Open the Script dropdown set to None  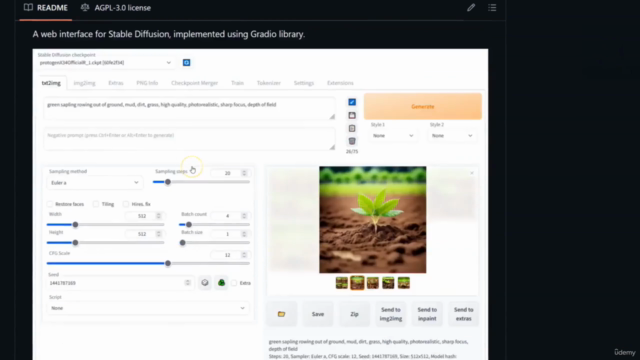[x=148, y=308]
